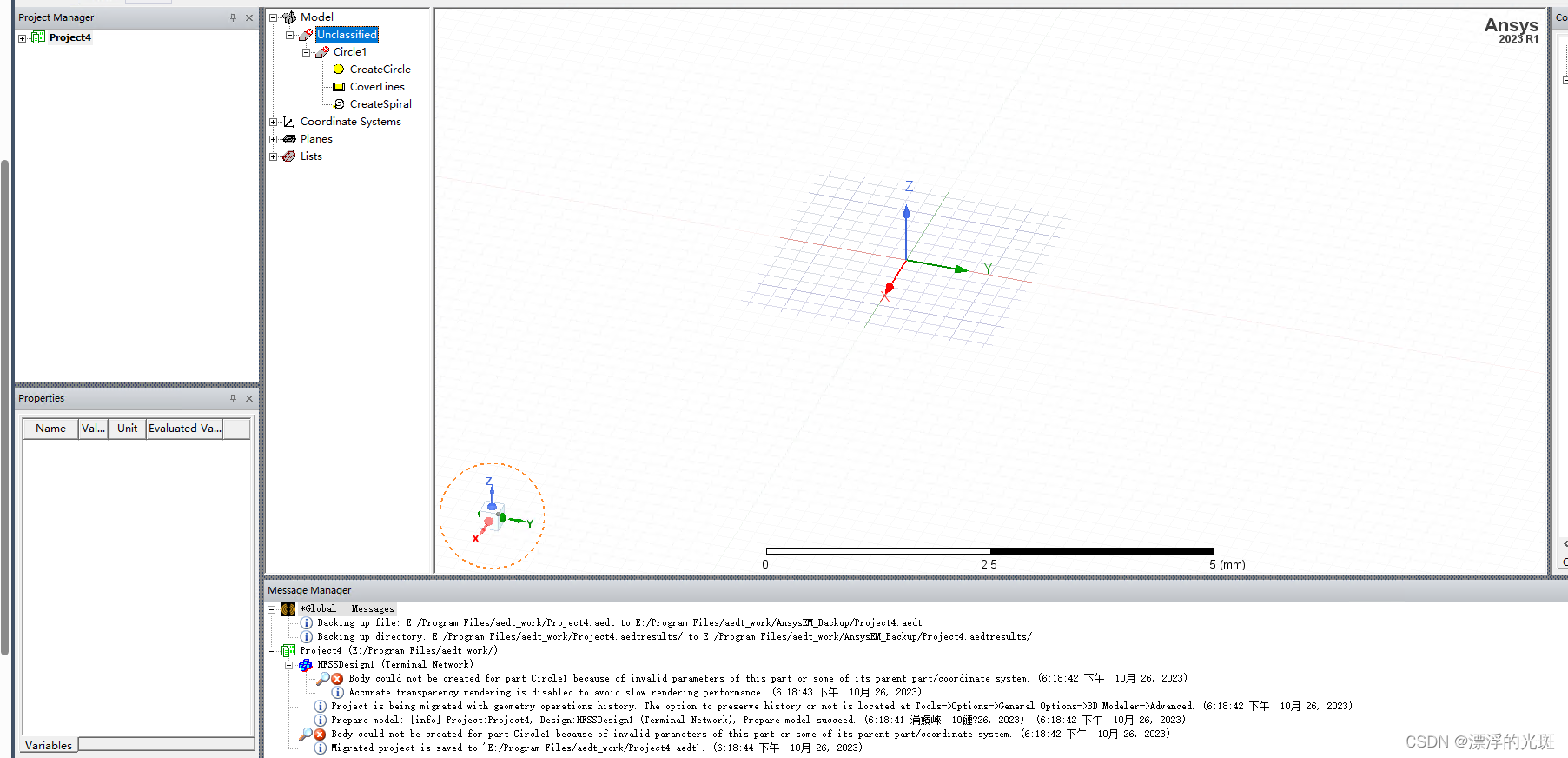This screenshot has height=758, width=1568.
Task: Select the Unclassified tree item
Action: (347, 35)
